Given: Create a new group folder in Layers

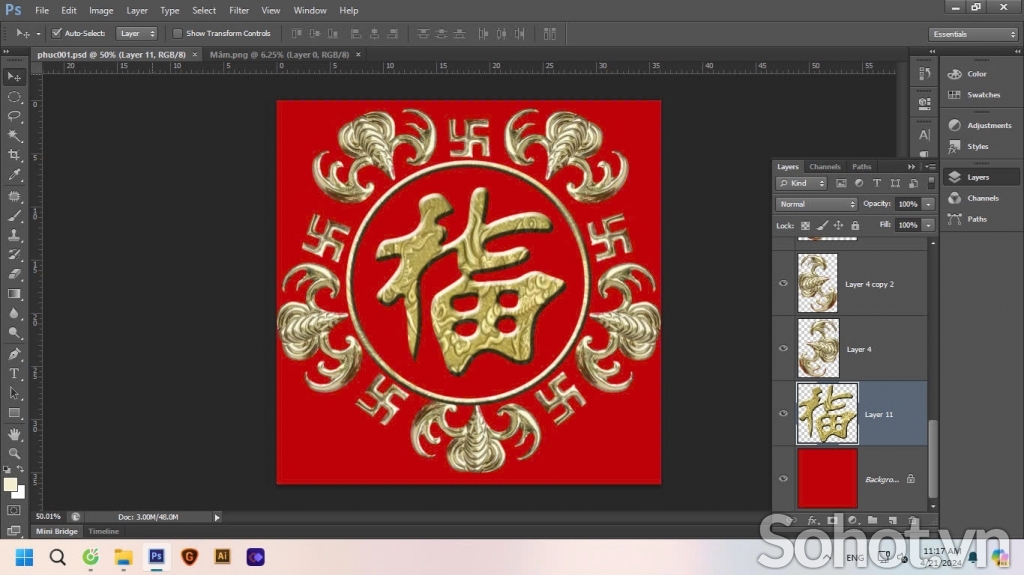Looking at the screenshot, I should [872, 521].
